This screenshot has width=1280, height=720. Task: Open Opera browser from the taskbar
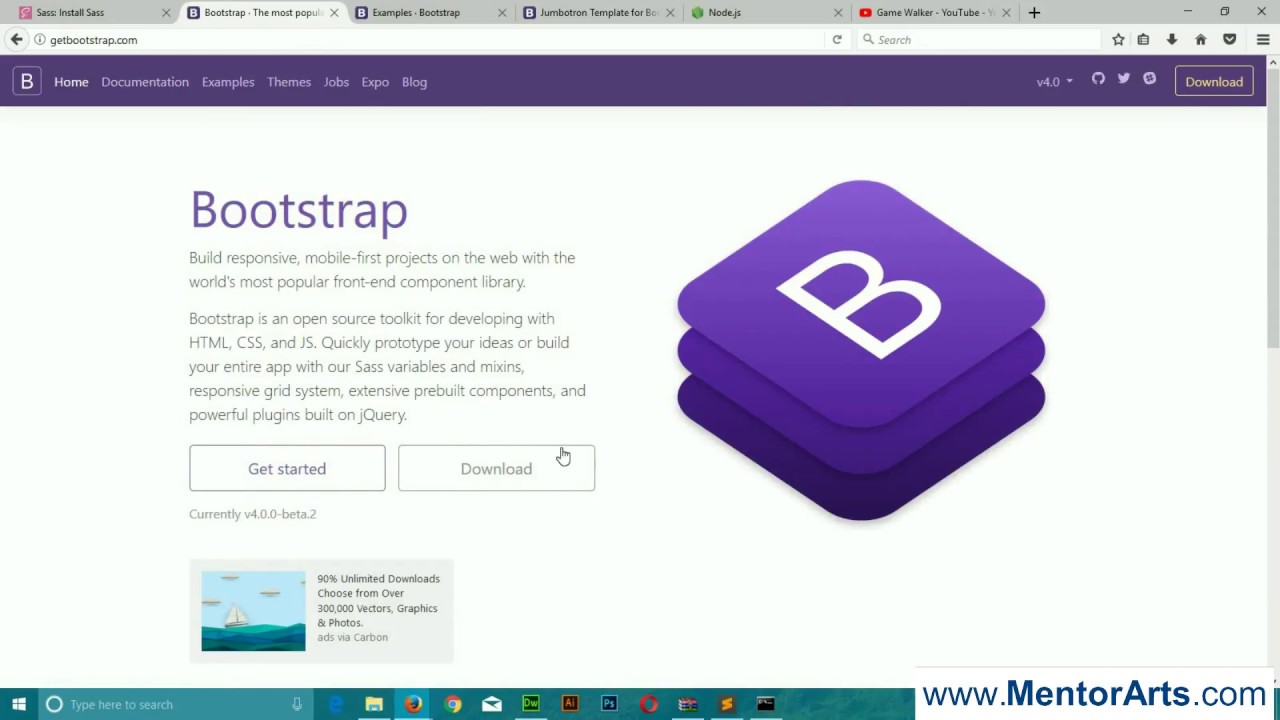coord(649,704)
